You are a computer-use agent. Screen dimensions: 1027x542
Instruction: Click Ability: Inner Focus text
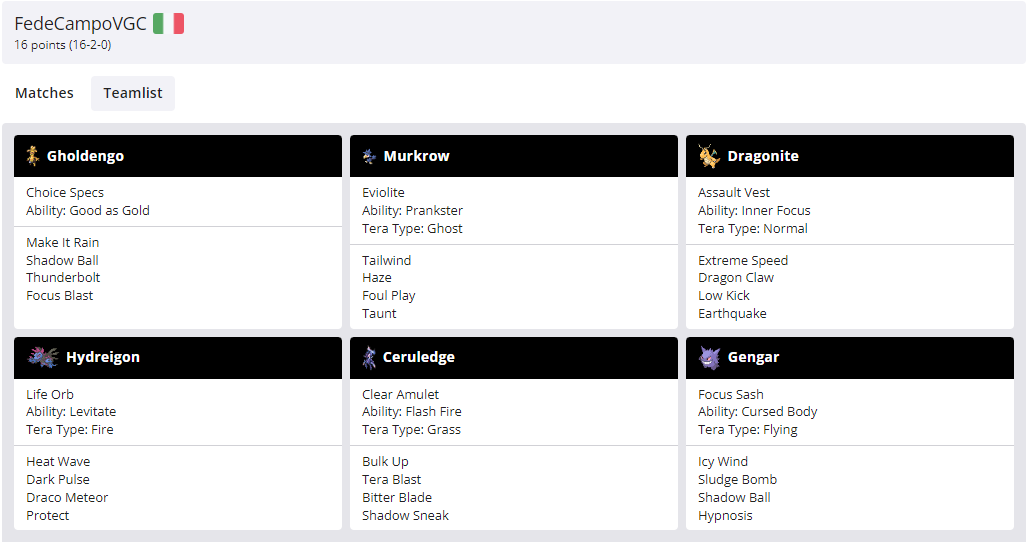(x=754, y=210)
